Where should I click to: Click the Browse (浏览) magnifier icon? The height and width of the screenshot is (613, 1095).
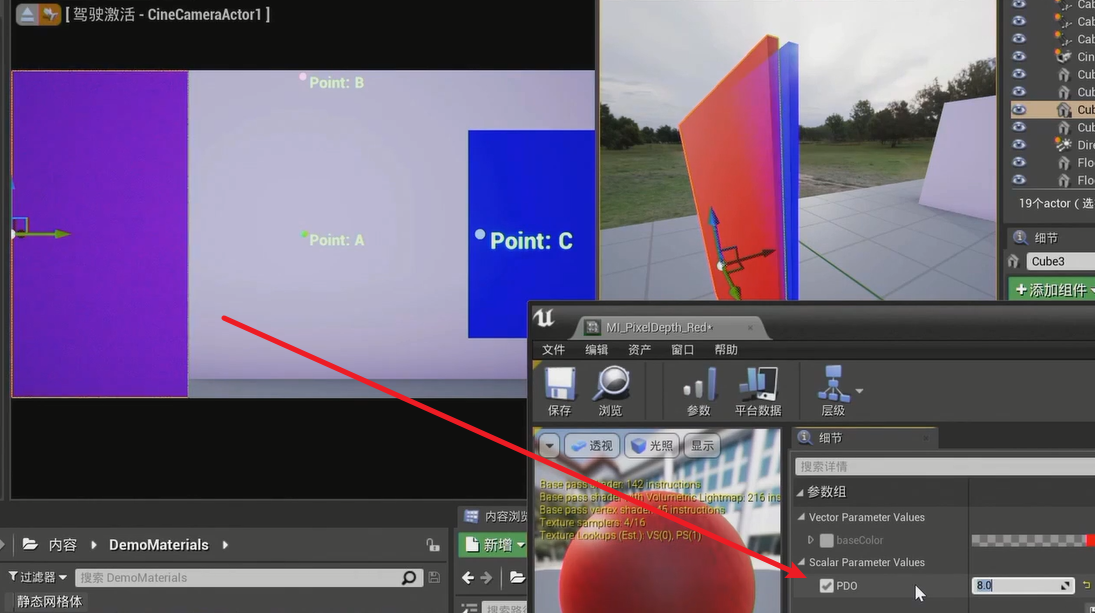(x=611, y=384)
